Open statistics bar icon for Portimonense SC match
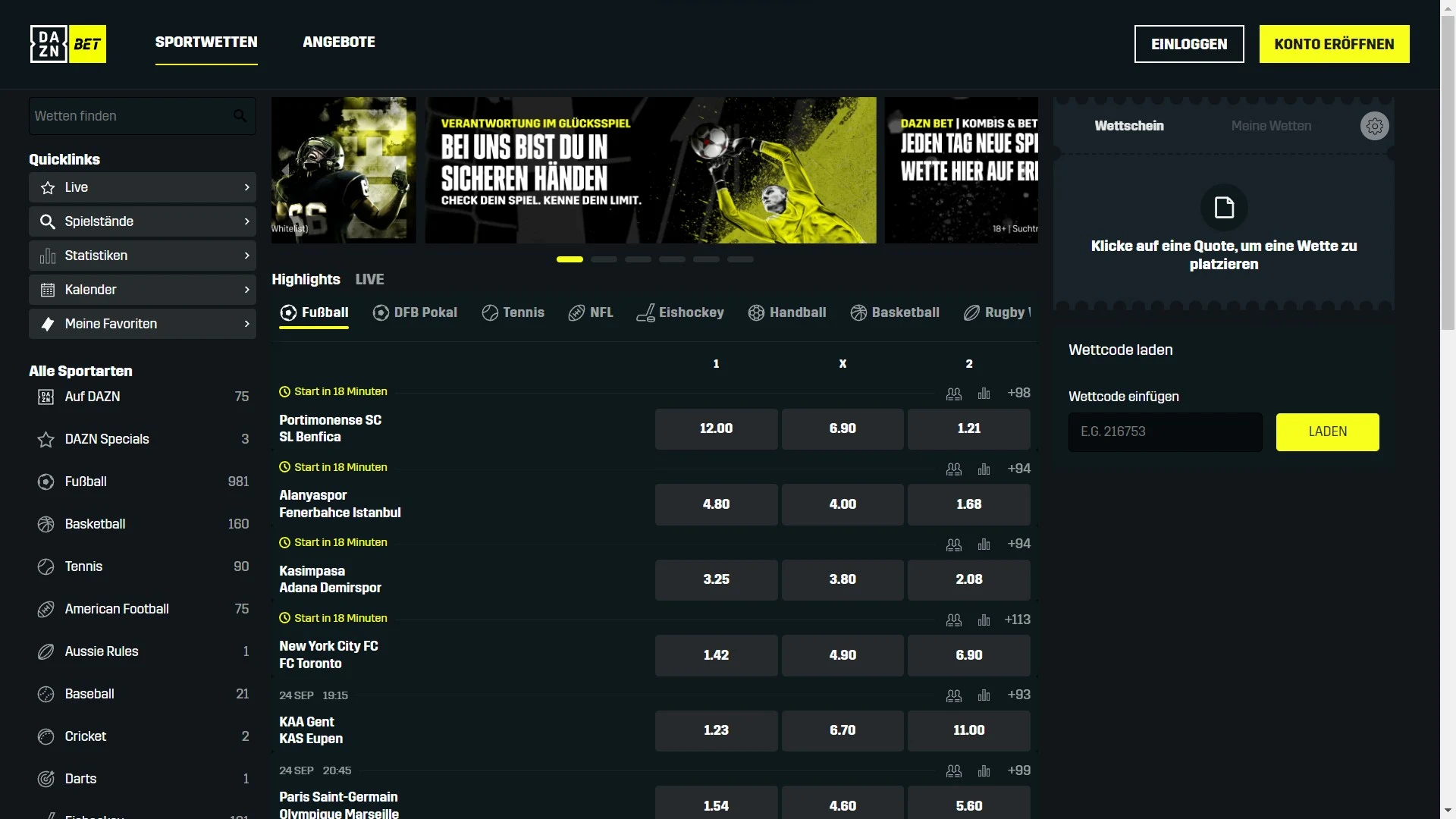 [x=984, y=394]
